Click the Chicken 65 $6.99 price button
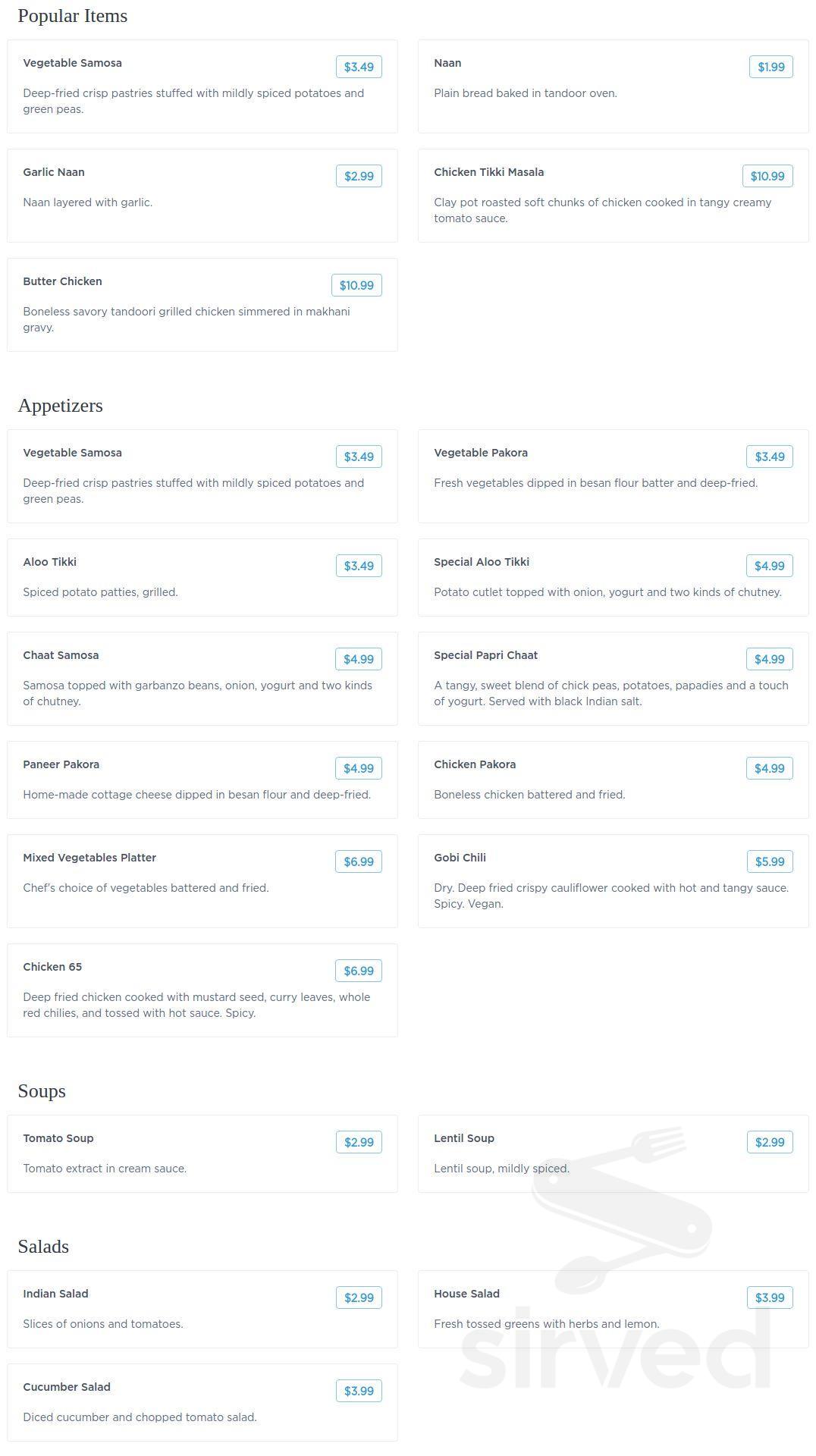The height and width of the screenshot is (1456, 816). point(359,971)
